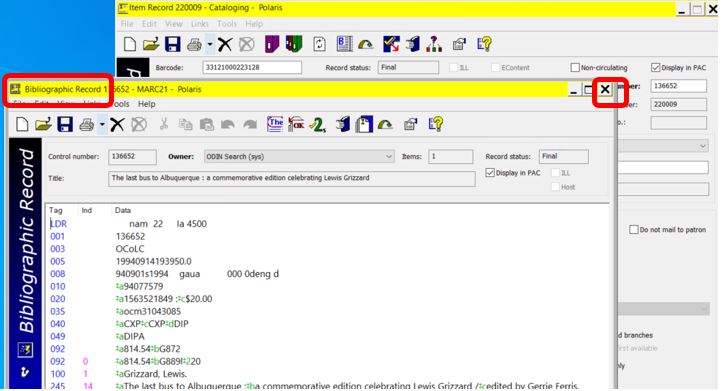Click 100 field Grizzard, Lewis.

[151, 374]
